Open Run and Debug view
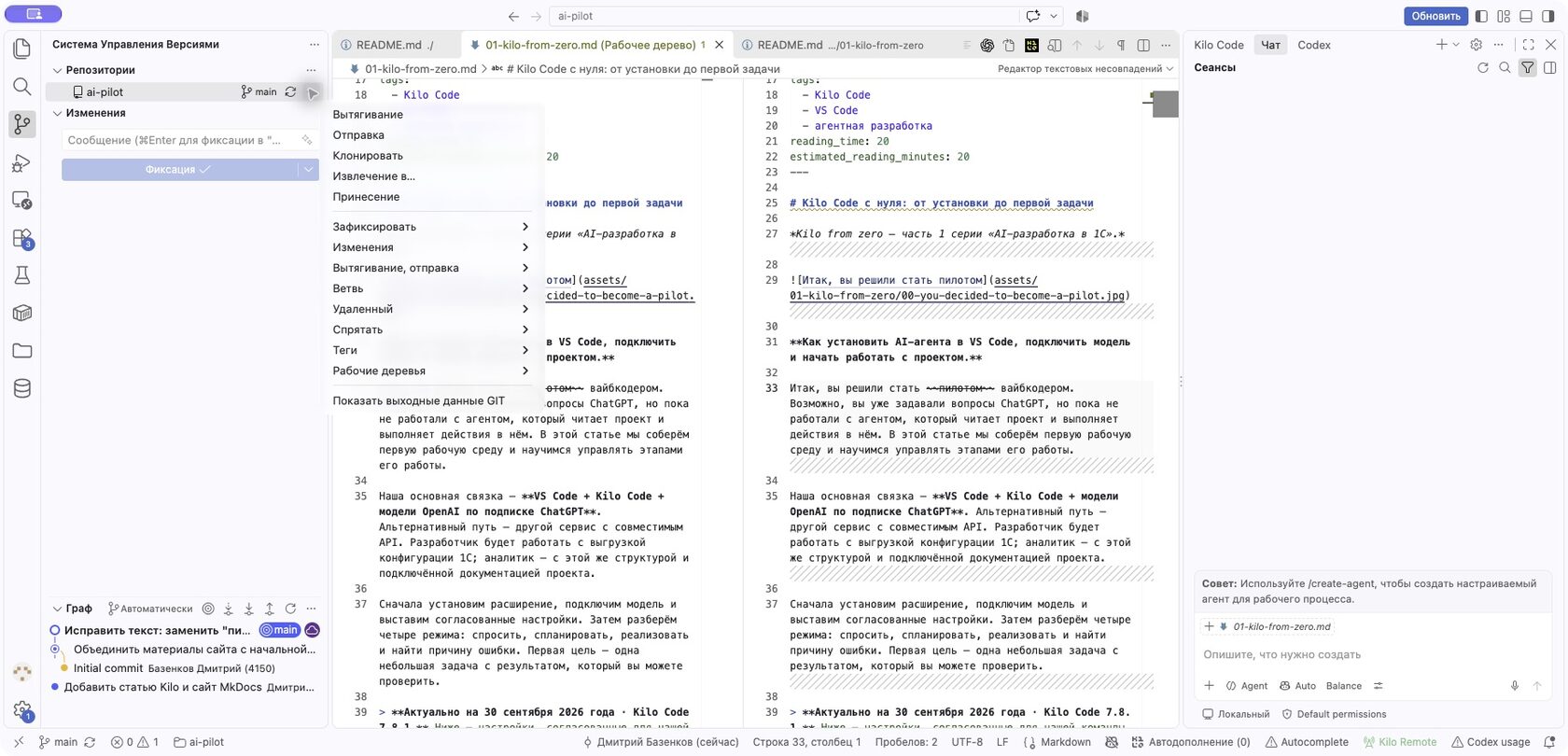Viewport: 1568px width, 756px height. [22, 162]
